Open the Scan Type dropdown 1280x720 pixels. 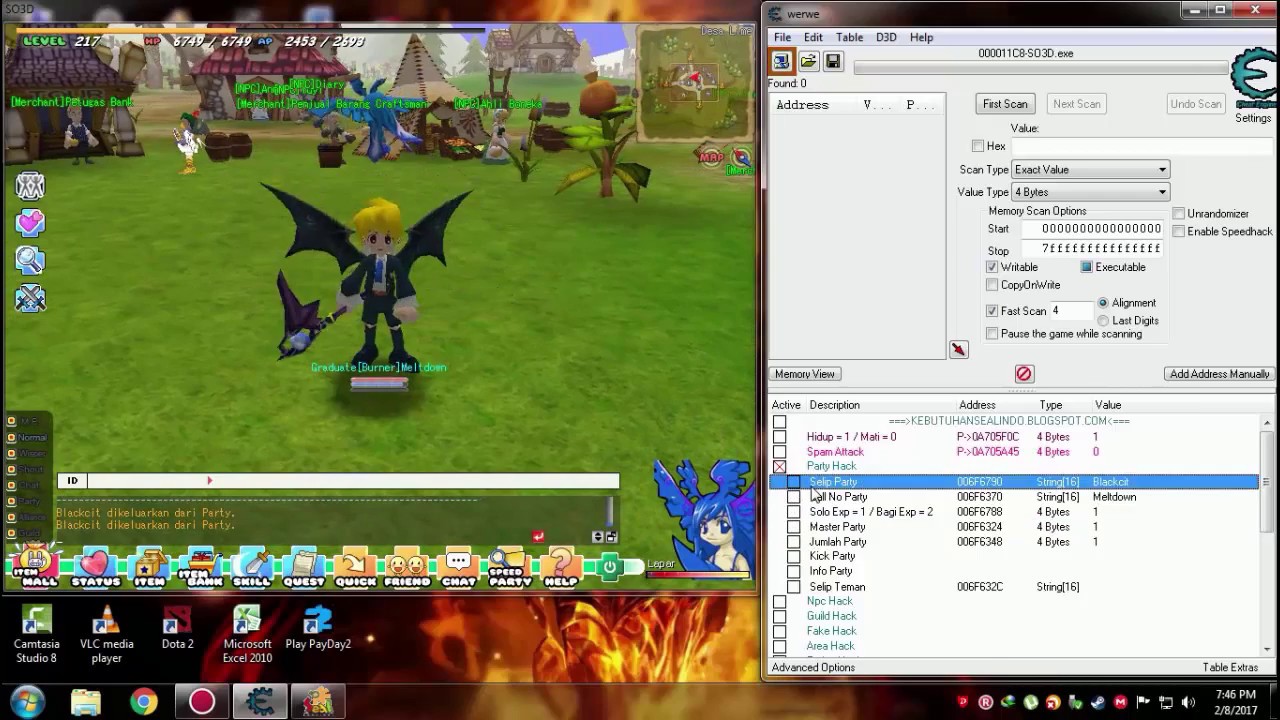tap(1090, 170)
